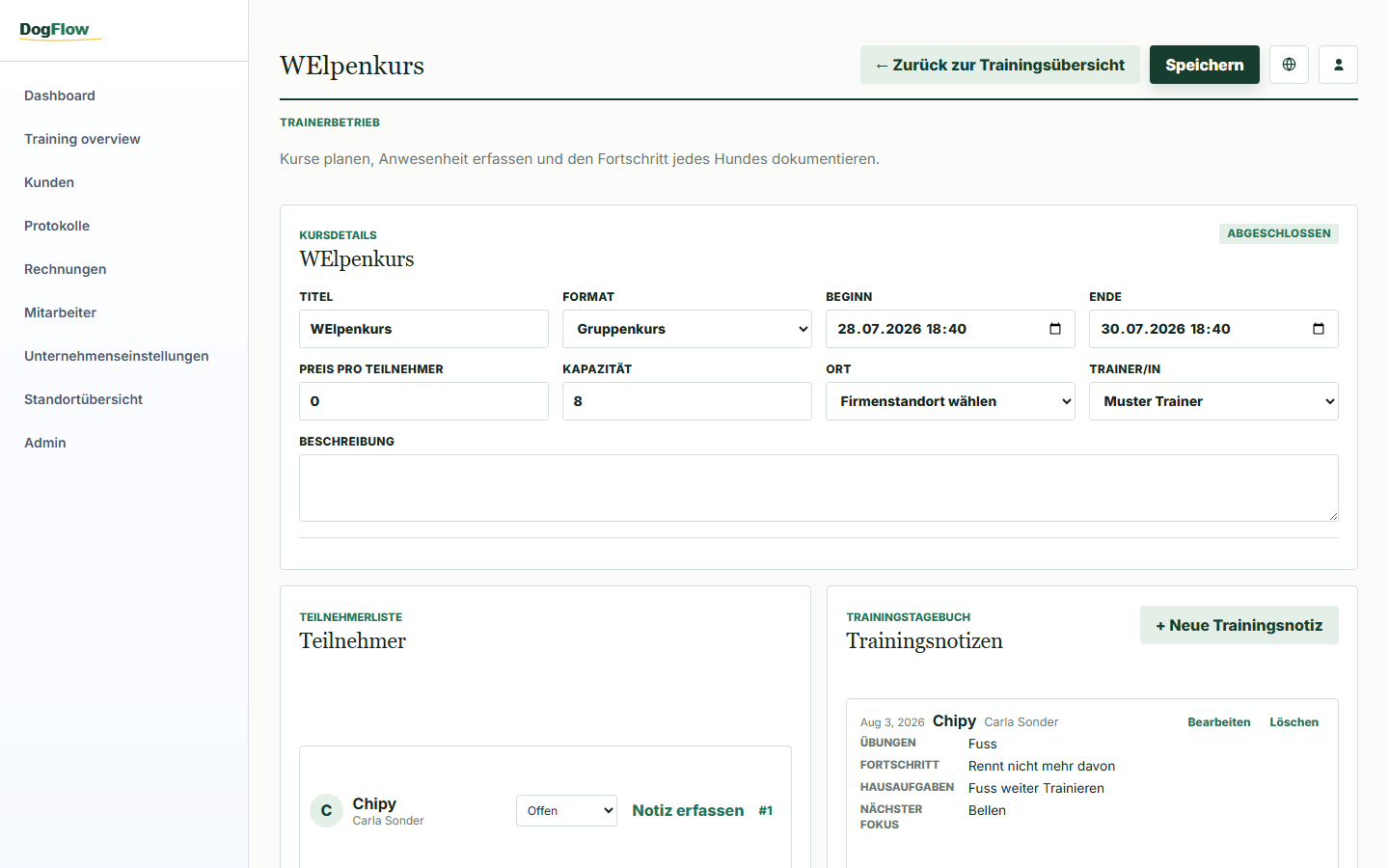Focus the Preis pro Teilnehmer field
1389x868 pixels.
pos(423,401)
